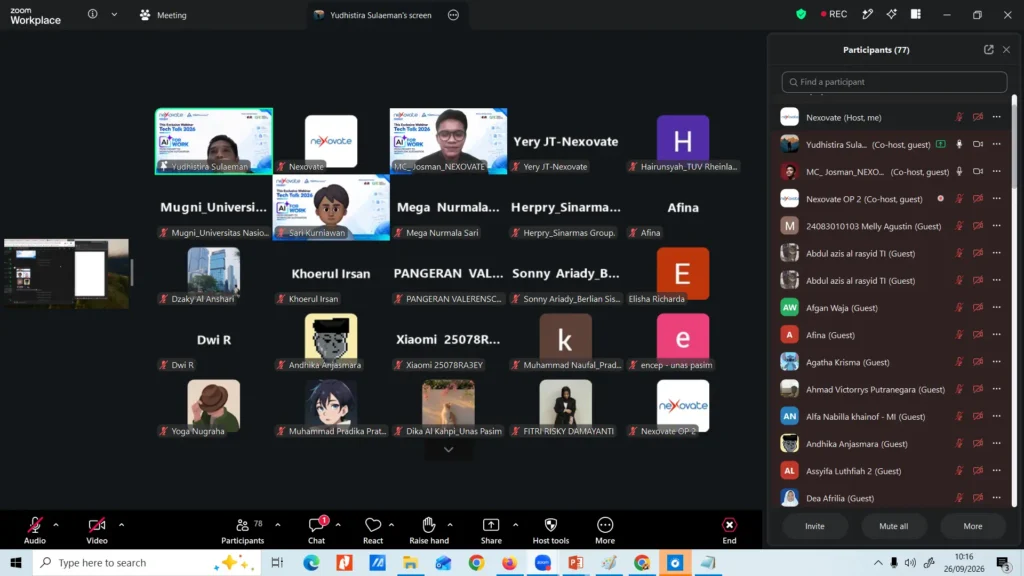Open the Participants list from the toolbar
The width and height of the screenshot is (1024, 576).
click(242, 530)
